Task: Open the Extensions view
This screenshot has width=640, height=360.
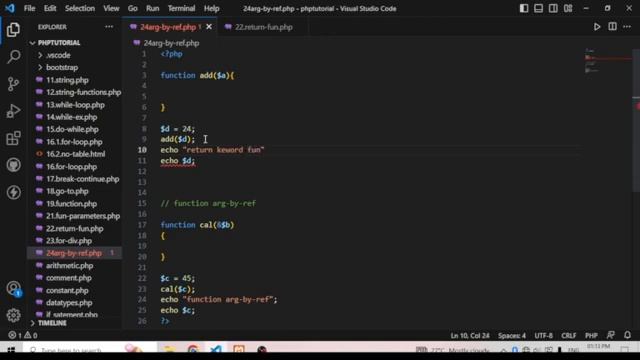Action: [x=13, y=138]
